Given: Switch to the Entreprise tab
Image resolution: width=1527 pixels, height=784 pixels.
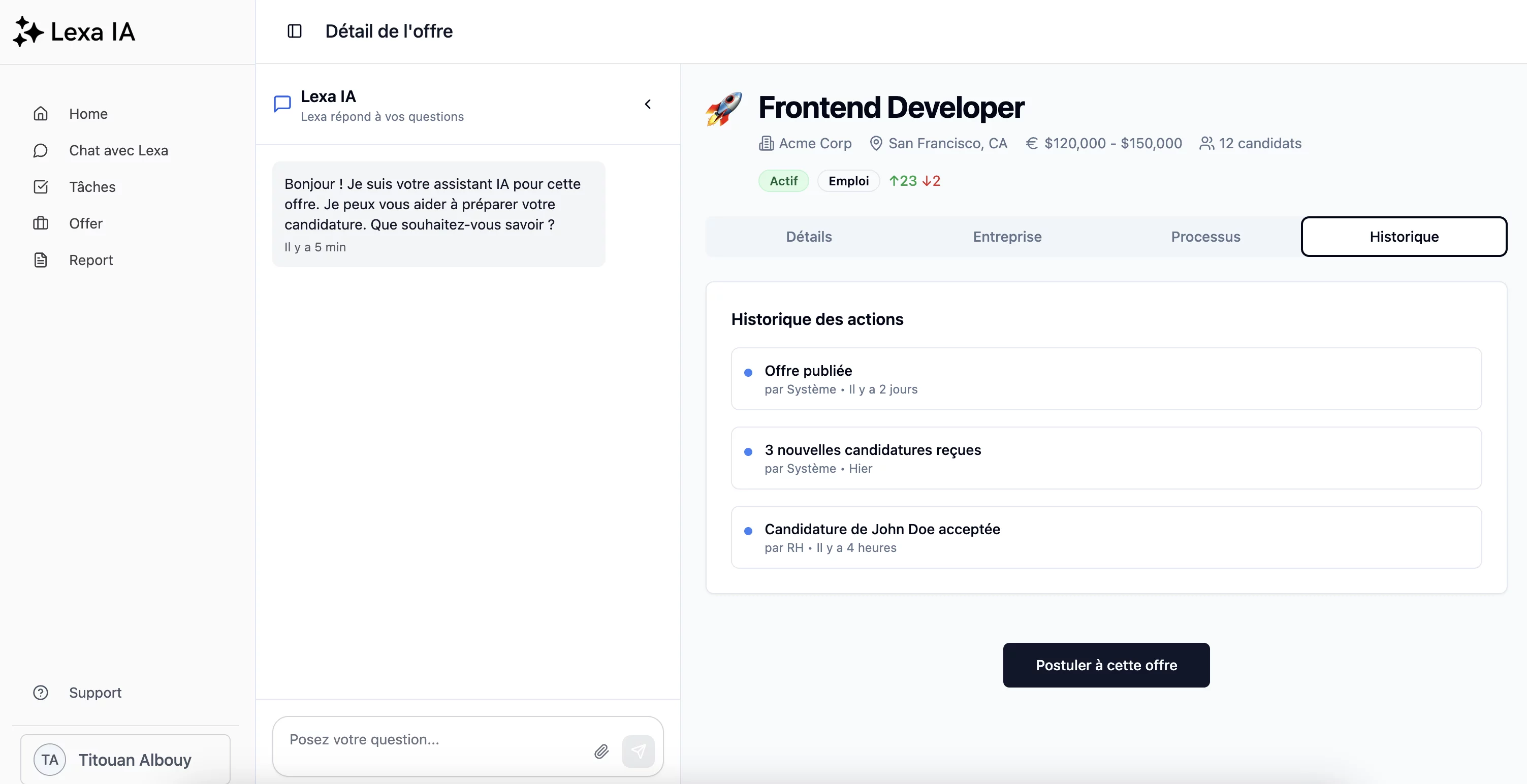Looking at the screenshot, I should pyautogui.click(x=1007, y=237).
